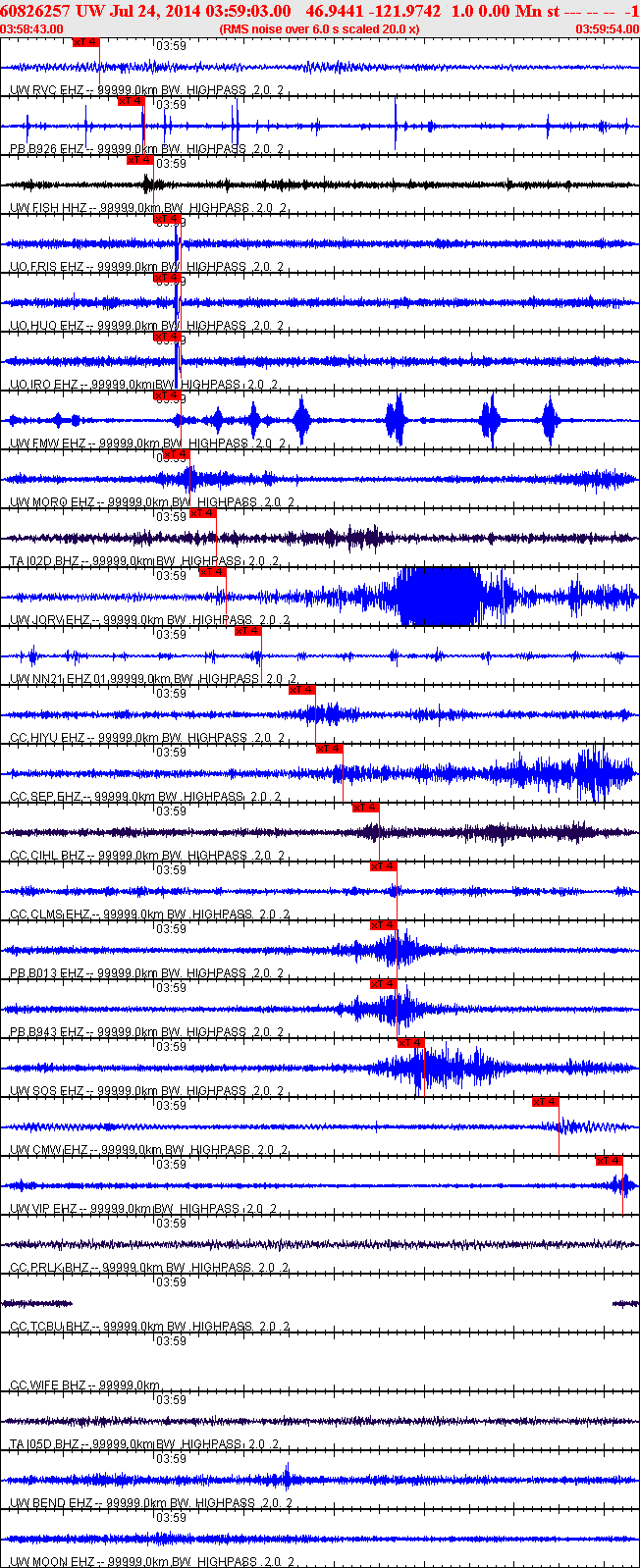Image resolution: width=640 pixels, height=1568 pixels.
Task: Click the red pick flag on IRO trace
Action: (x=168, y=337)
